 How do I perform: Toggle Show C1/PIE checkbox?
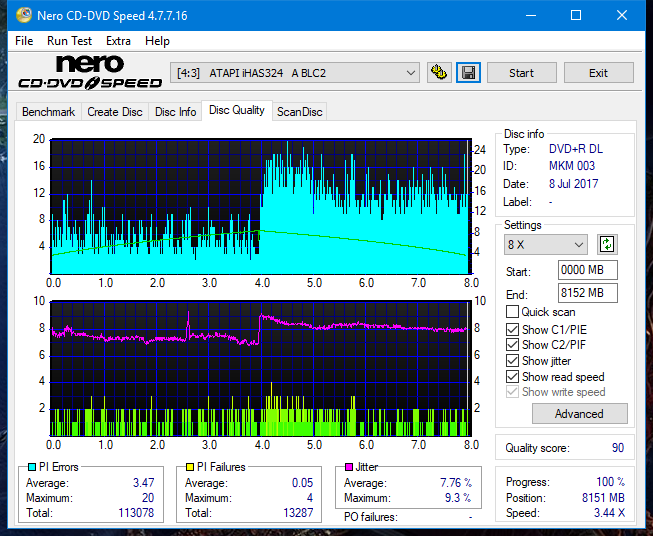tap(512, 329)
